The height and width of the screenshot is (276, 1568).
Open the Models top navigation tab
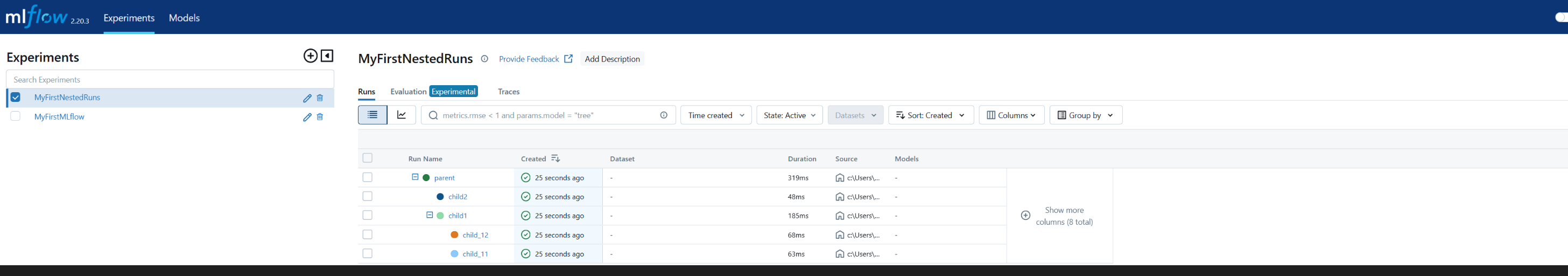(x=185, y=18)
